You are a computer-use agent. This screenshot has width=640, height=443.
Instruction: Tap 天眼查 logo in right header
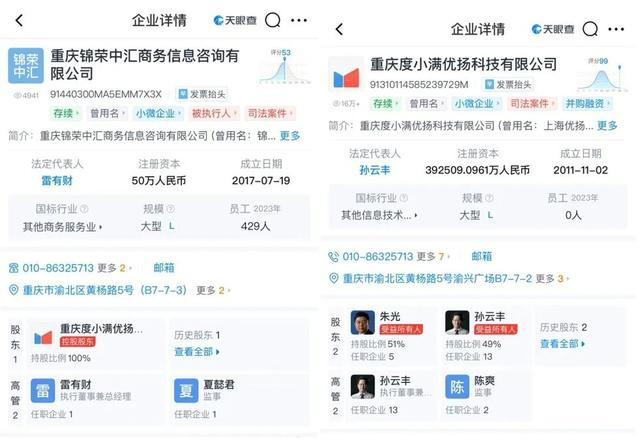pos(553,29)
